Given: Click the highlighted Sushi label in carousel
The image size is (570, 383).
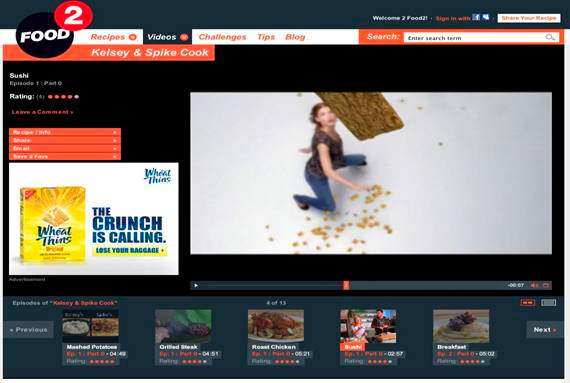Looking at the screenshot, I should [x=352, y=347].
